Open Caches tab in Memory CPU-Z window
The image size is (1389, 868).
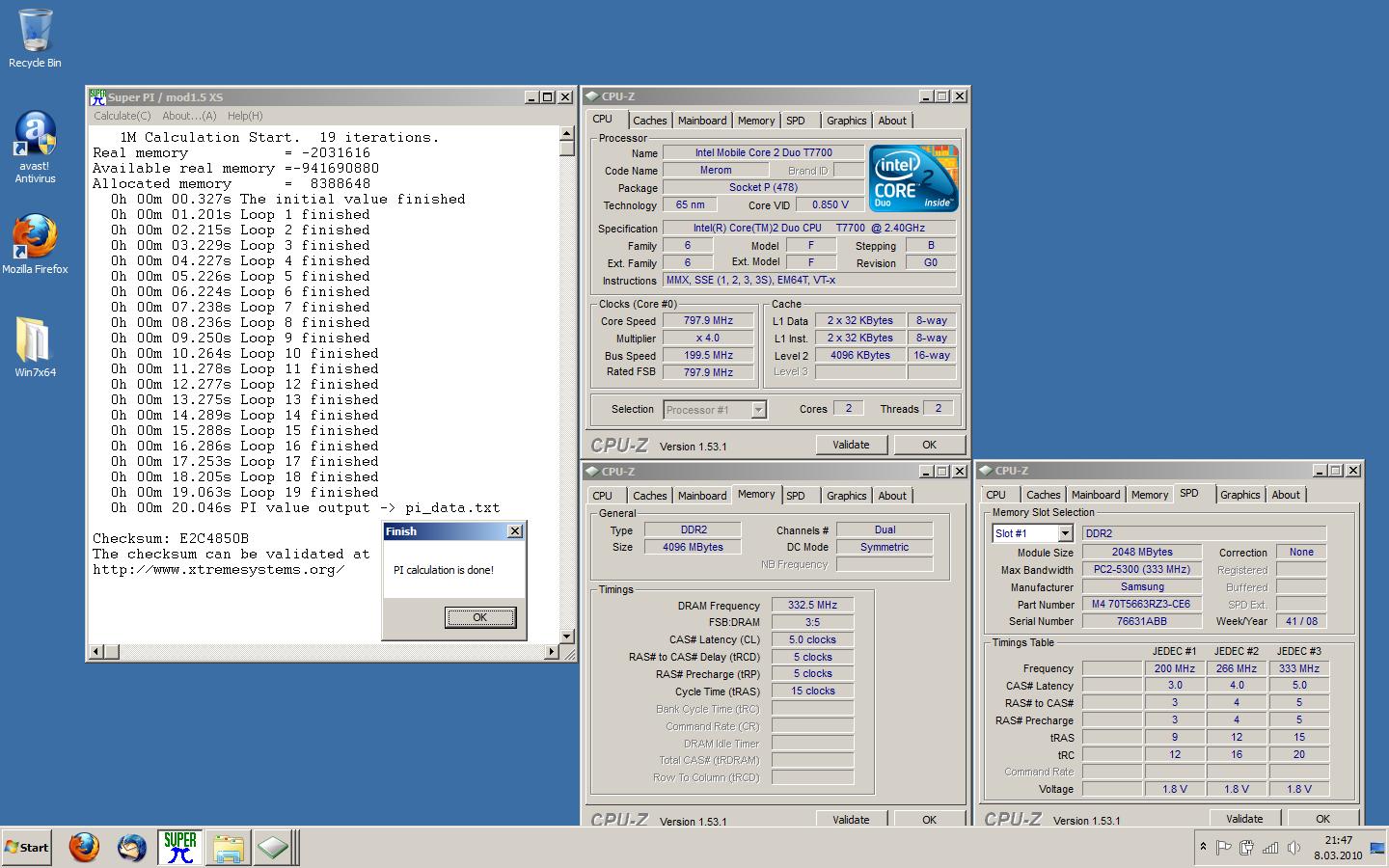point(649,496)
